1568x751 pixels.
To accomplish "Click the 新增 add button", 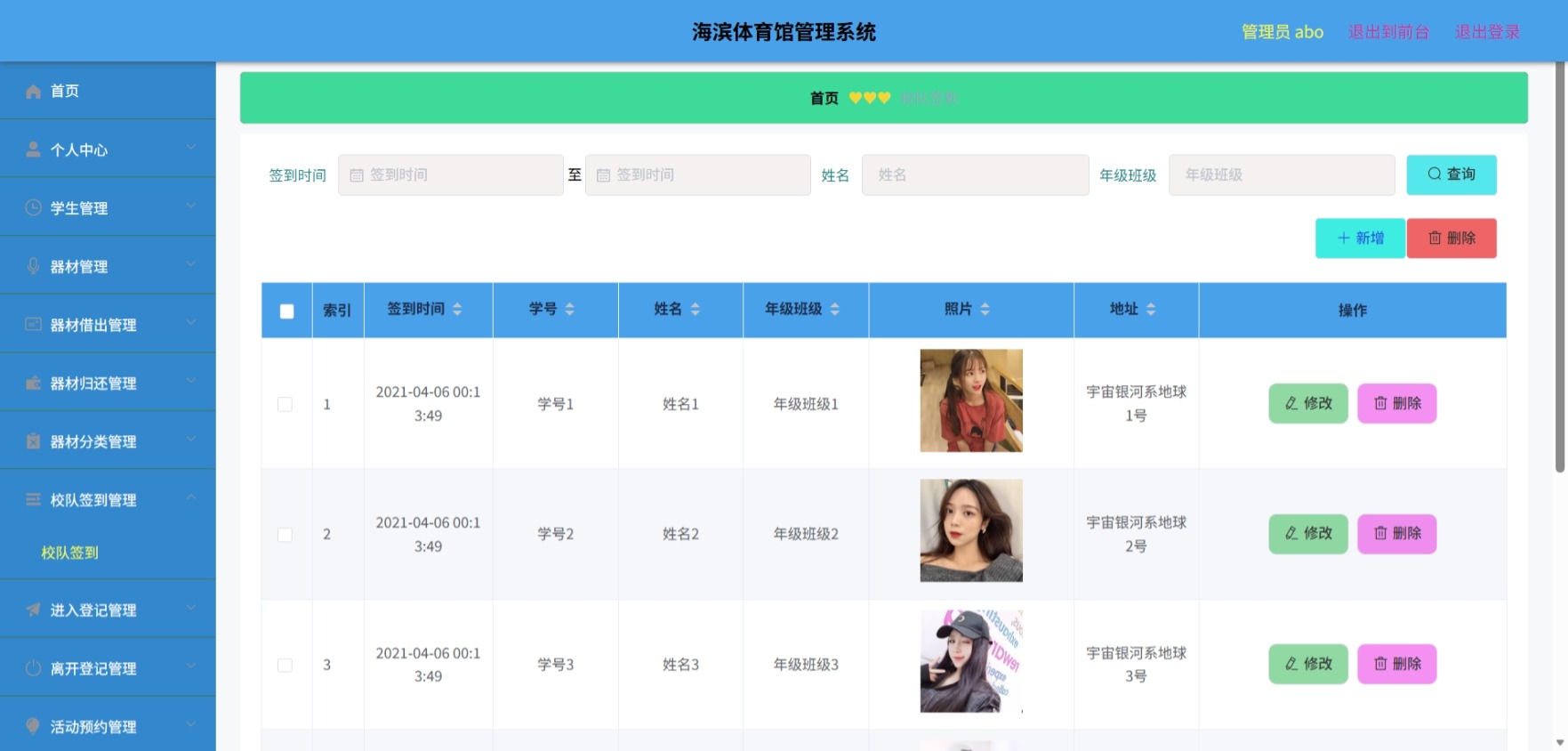I will coord(1361,238).
